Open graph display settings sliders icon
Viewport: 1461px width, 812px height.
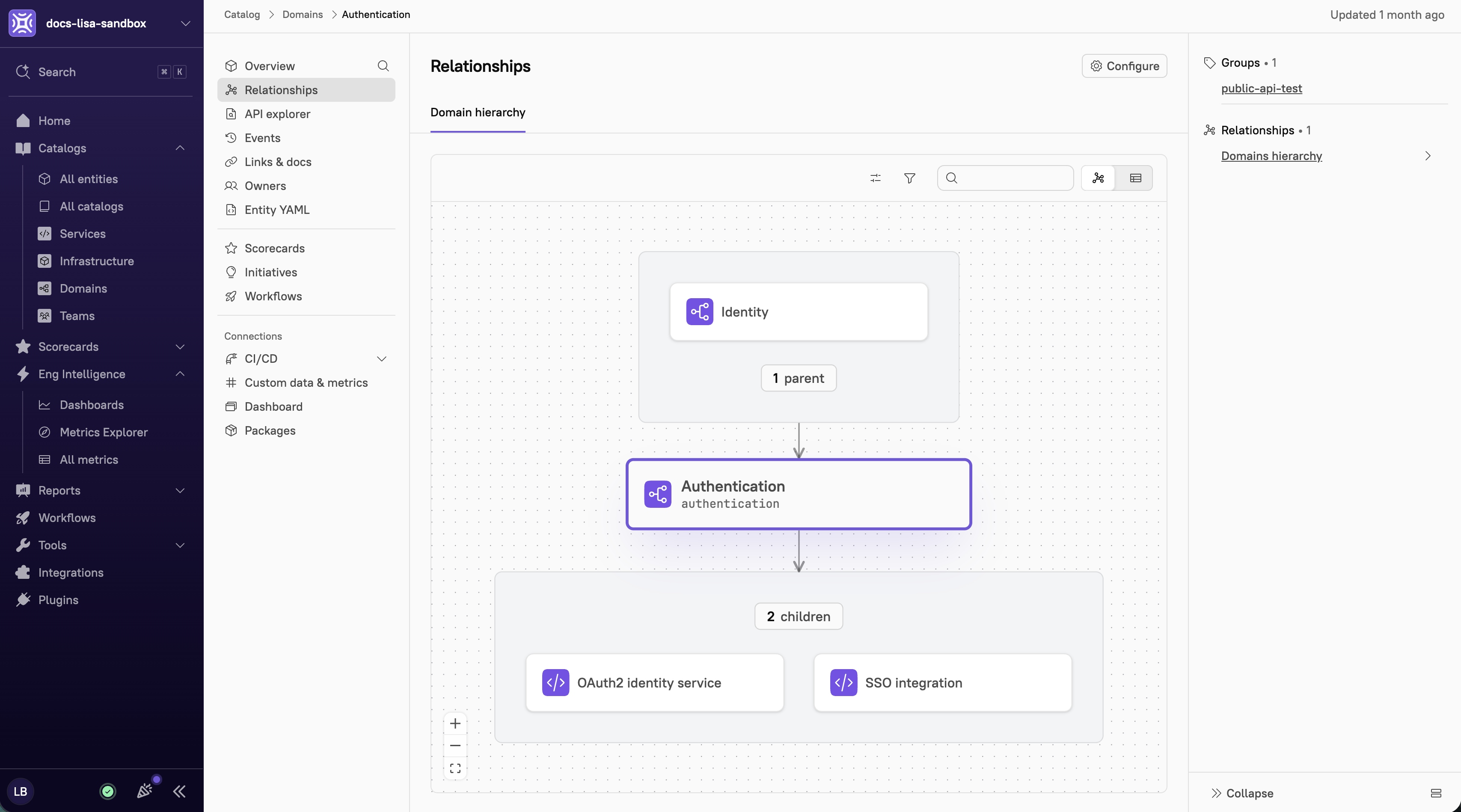pos(875,178)
